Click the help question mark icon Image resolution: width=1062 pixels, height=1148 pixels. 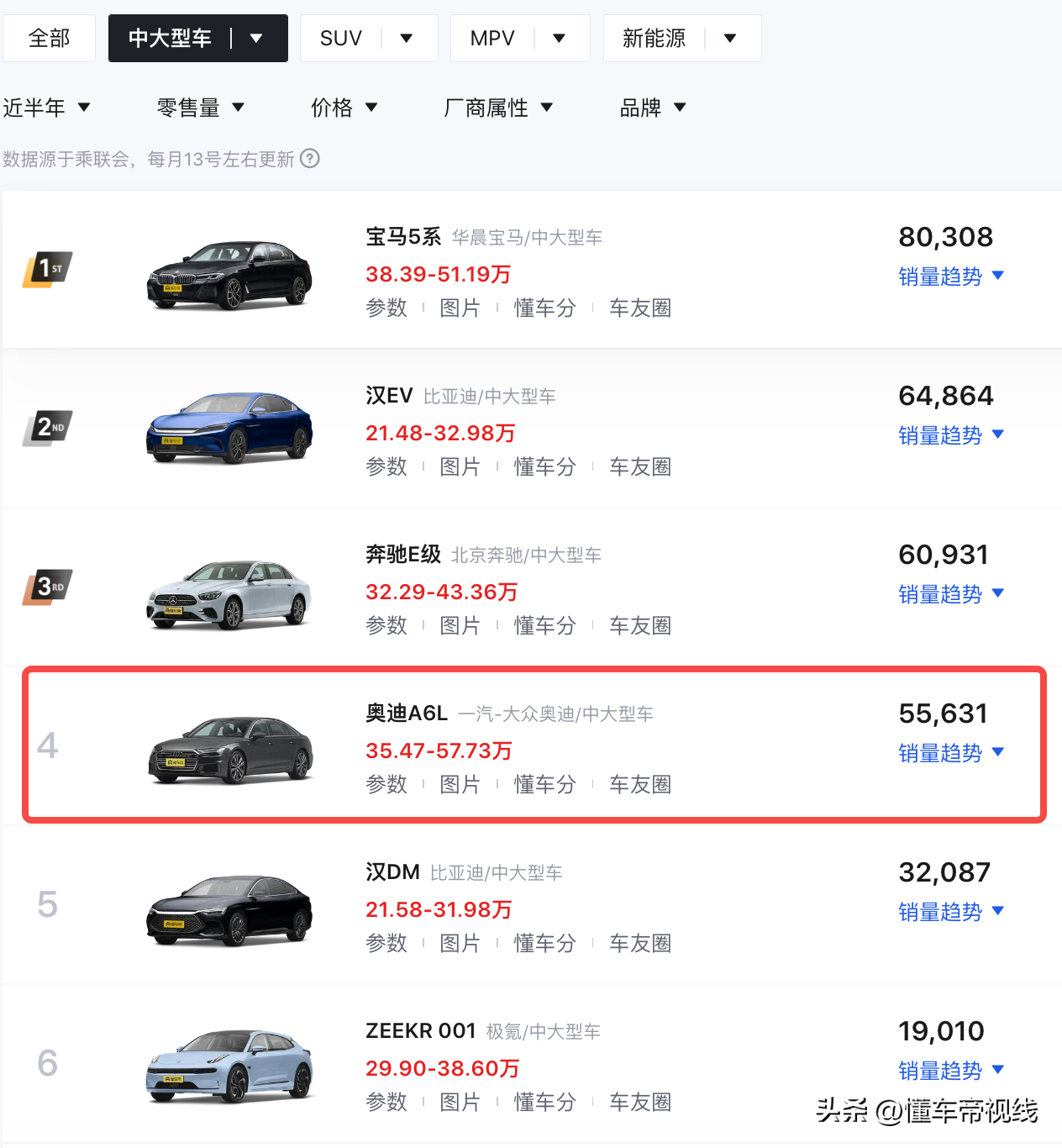pos(310,159)
